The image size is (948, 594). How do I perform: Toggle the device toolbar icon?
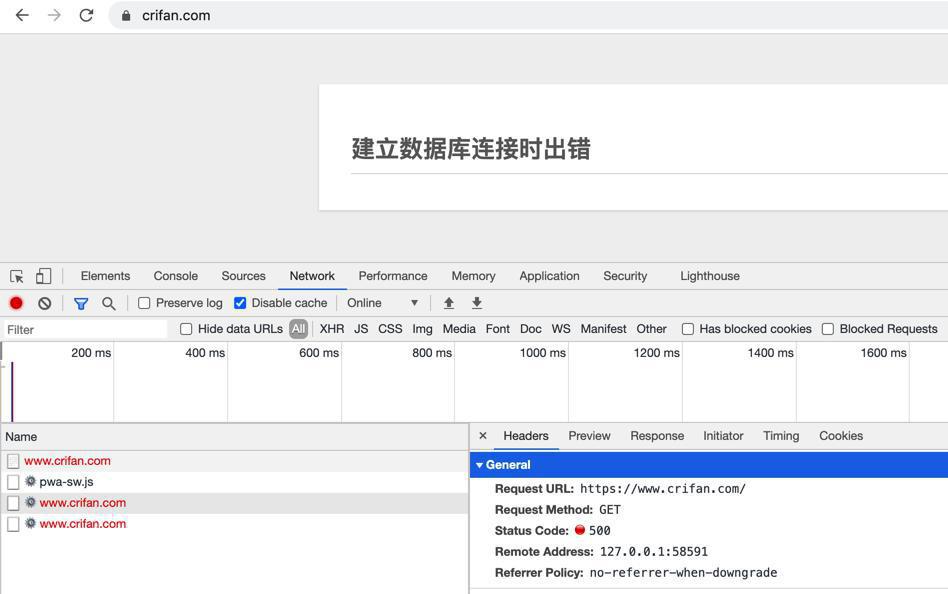click(44, 276)
